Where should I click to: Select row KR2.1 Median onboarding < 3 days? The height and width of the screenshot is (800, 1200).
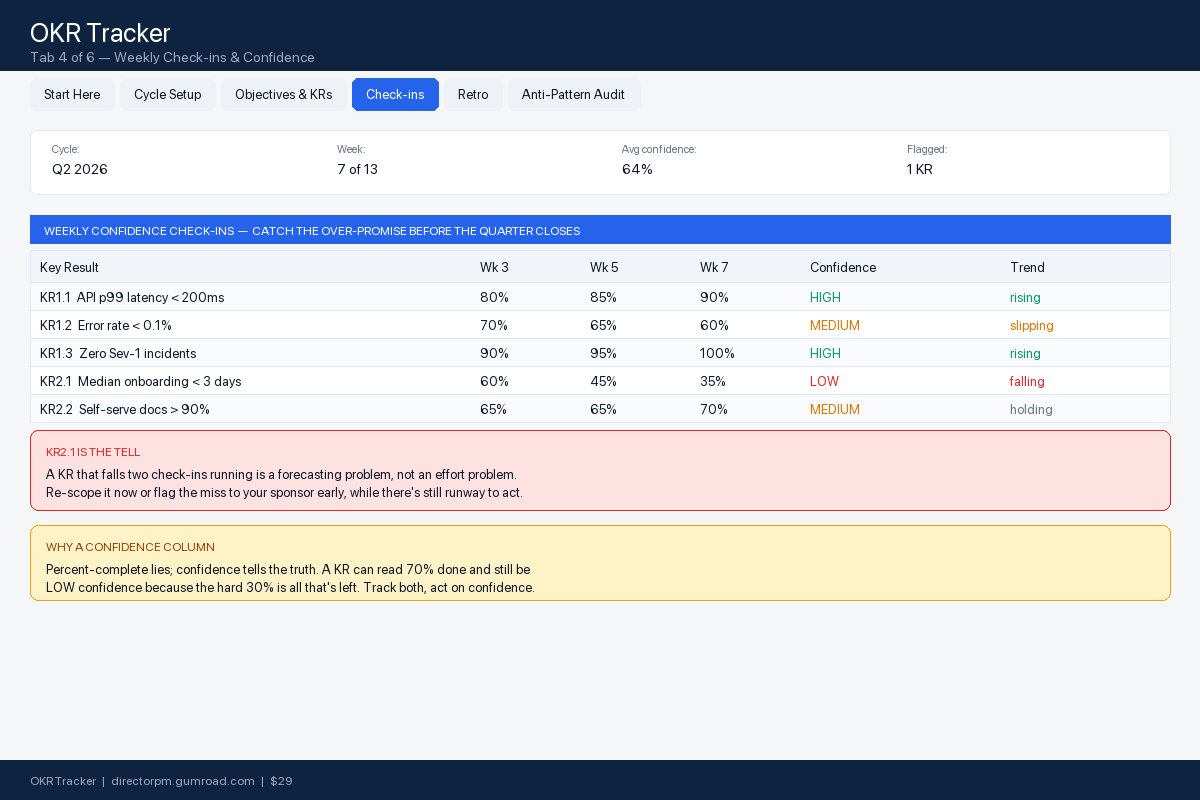600,381
